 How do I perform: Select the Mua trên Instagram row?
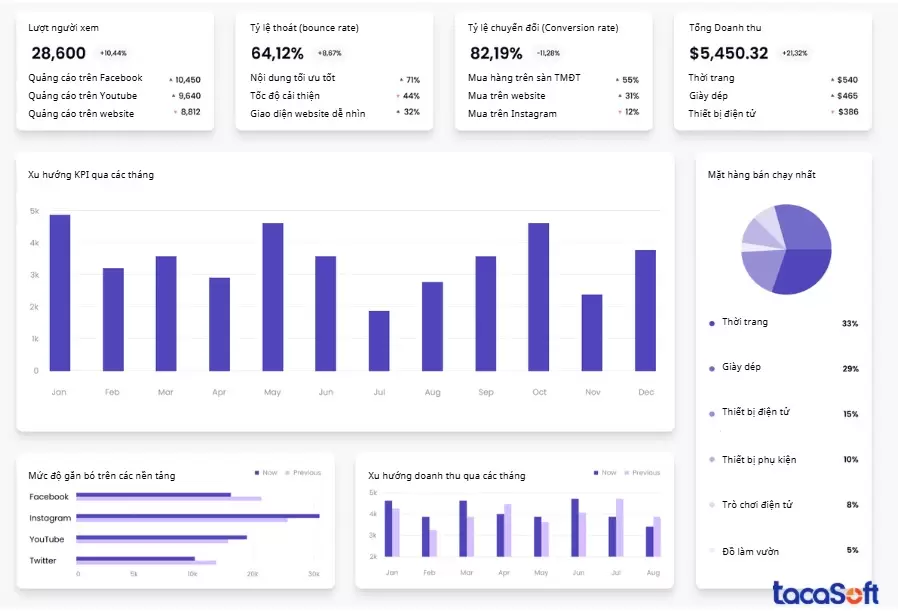point(511,114)
